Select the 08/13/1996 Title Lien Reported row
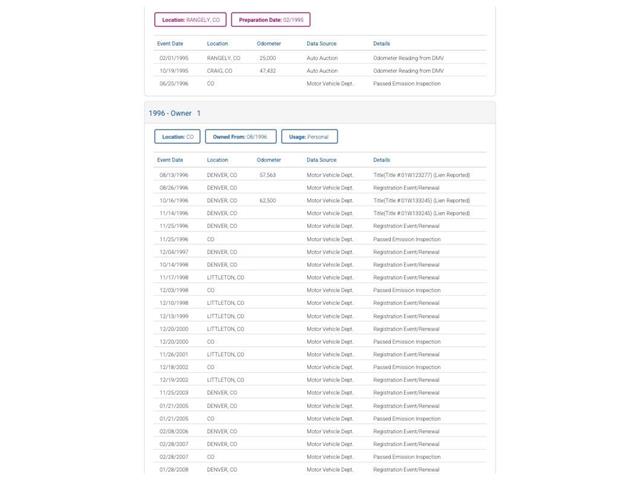The width and height of the screenshot is (640, 480). coord(320,175)
